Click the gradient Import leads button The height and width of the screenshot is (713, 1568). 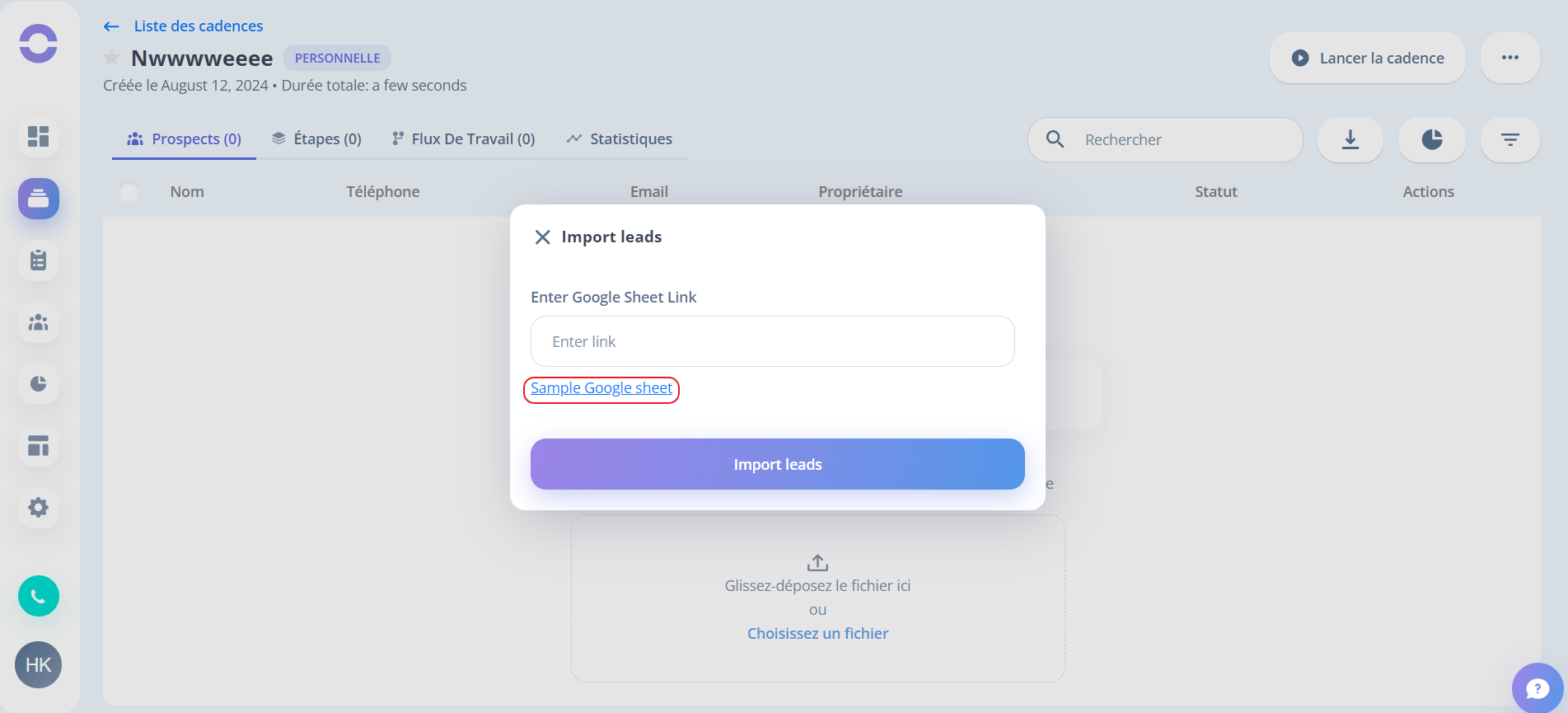coord(778,464)
